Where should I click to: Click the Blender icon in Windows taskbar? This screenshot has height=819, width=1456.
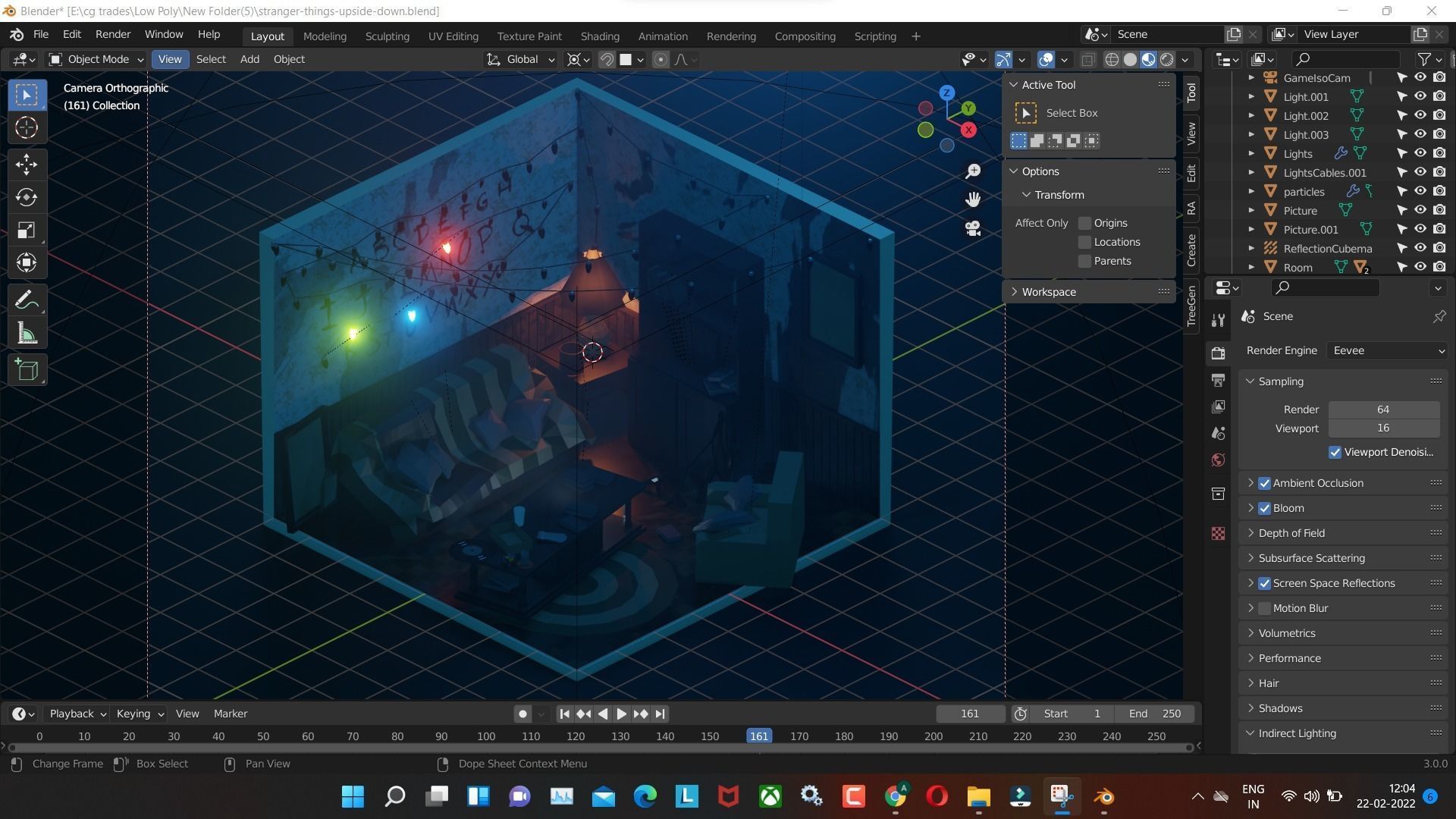click(x=1103, y=796)
